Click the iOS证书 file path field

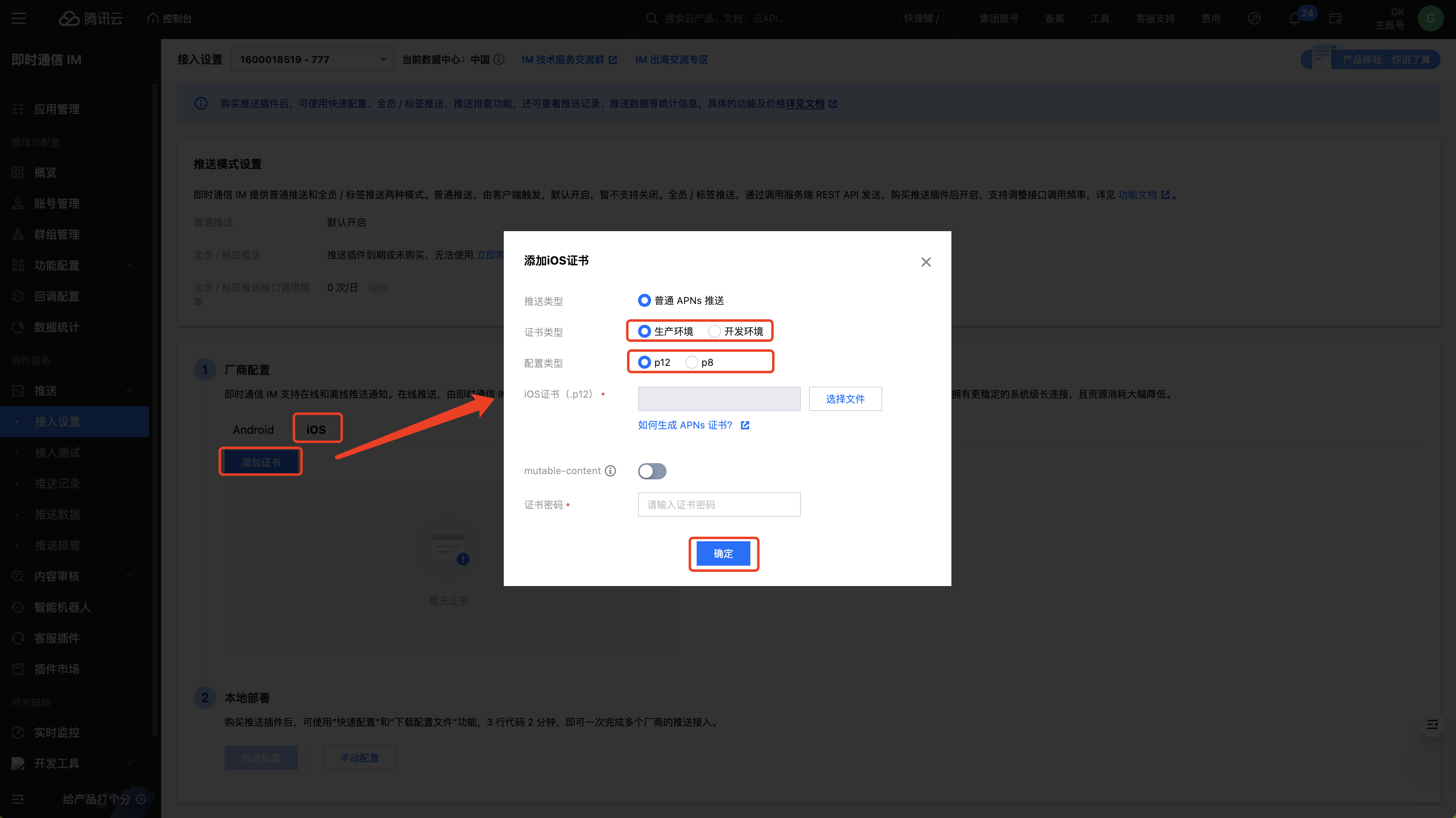(x=719, y=399)
